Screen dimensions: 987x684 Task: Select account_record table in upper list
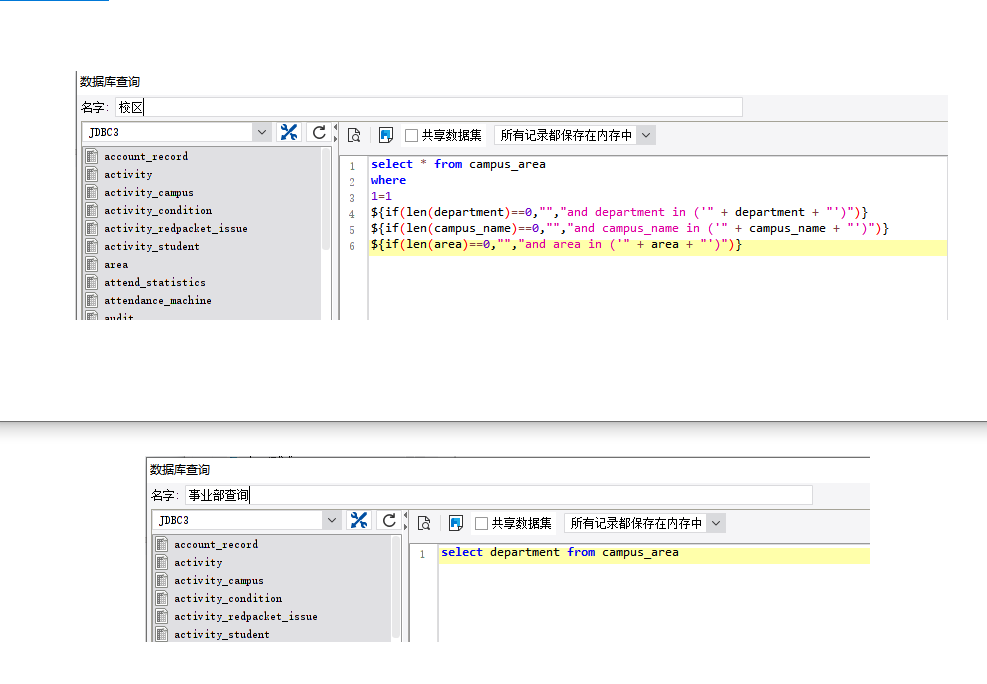tap(146, 156)
